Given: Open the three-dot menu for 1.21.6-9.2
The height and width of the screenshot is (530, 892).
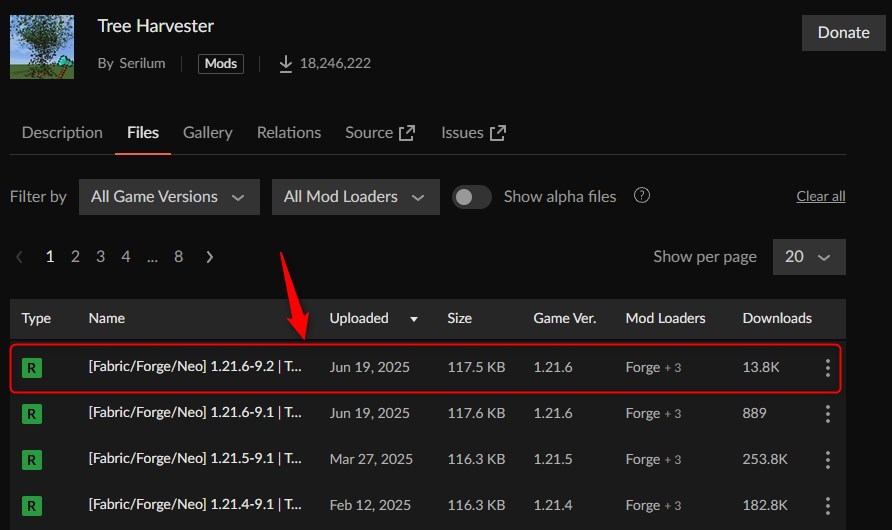Looking at the screenshot, I should tap(828, 368).
